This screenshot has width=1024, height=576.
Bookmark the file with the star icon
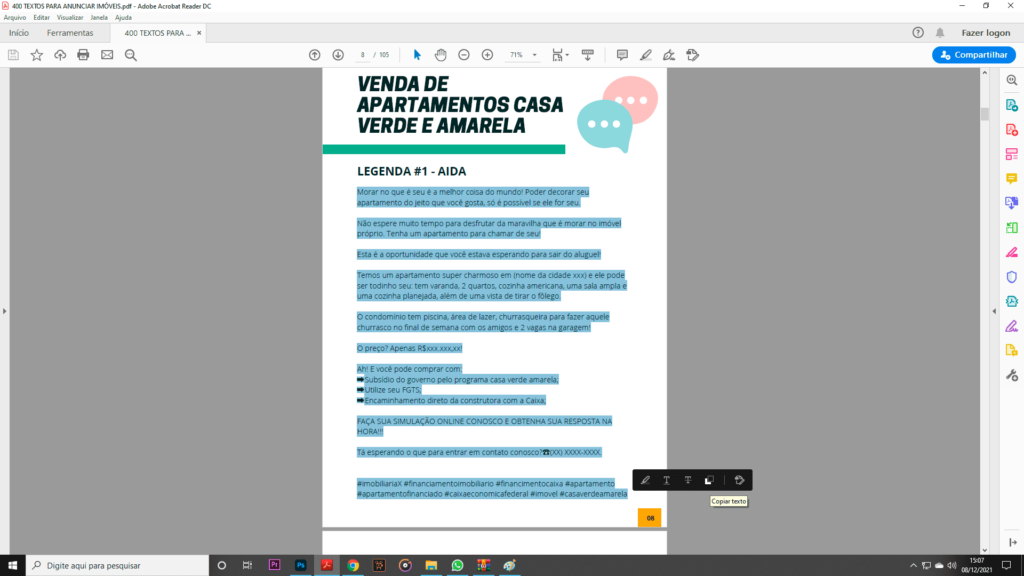[x=37, y=55]
